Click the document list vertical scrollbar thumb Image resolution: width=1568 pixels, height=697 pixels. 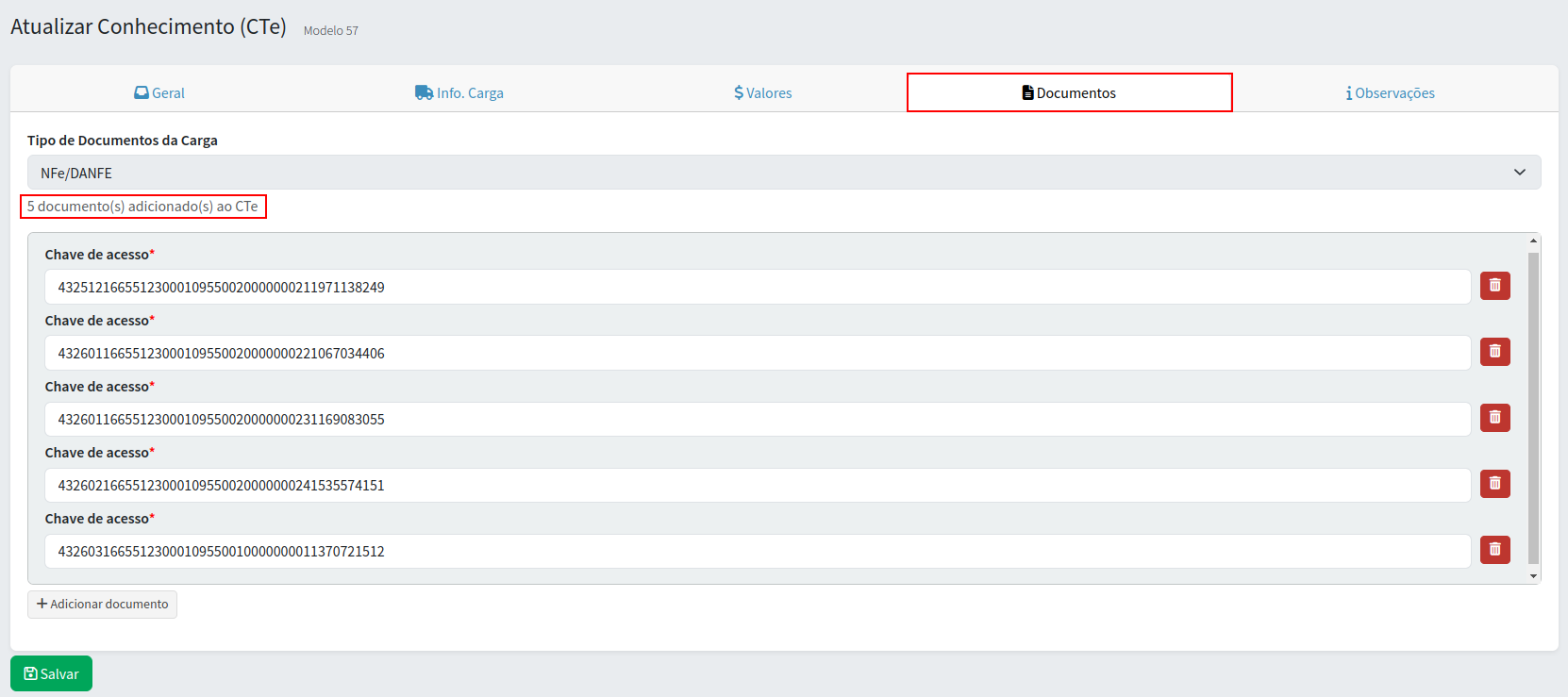[x=1533, y=406]
